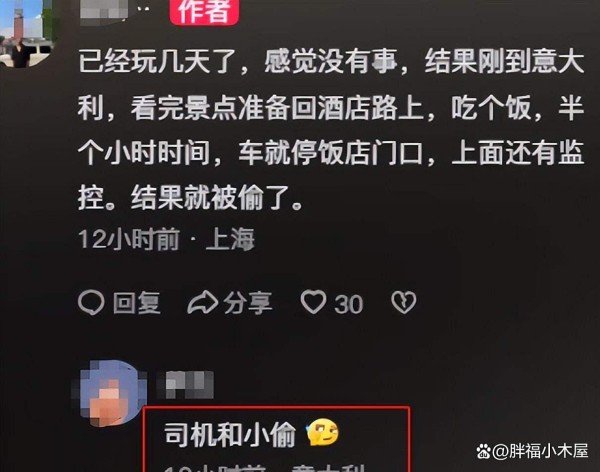Image resolution: width=600 pixels, height=472 pixels.
Task: Open the blurred author username
Action: coord(104,10)
